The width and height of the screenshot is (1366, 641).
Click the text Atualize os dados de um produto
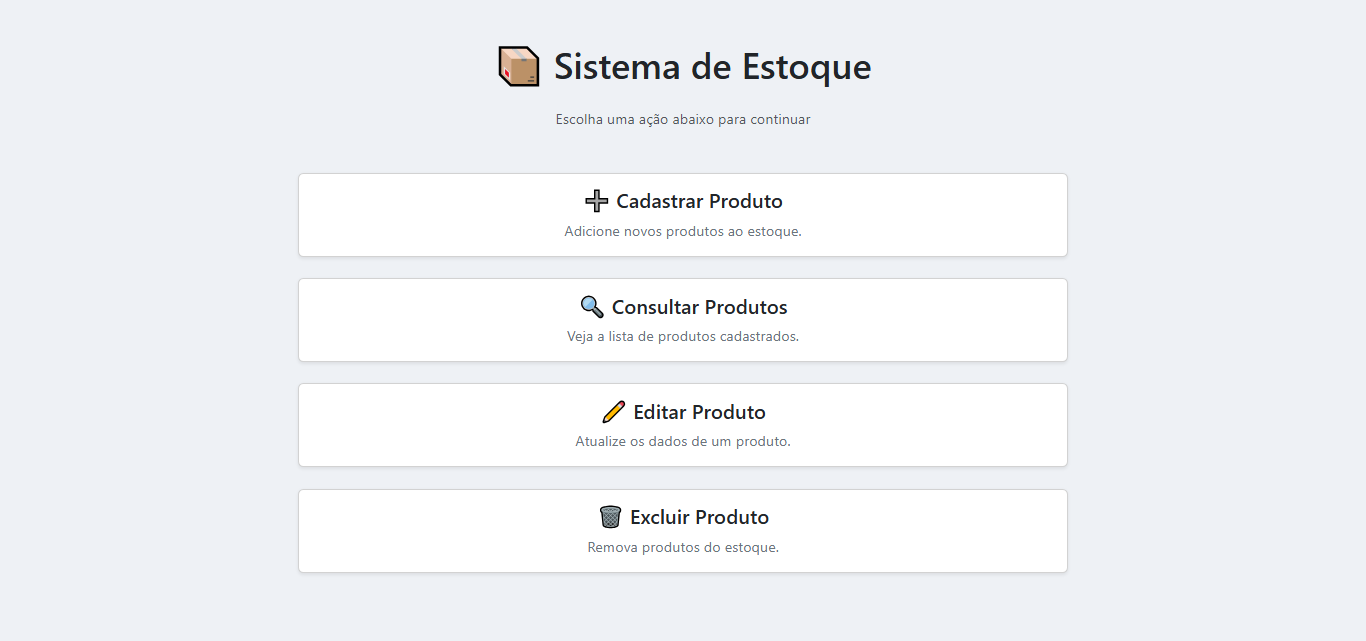(683, 440)
